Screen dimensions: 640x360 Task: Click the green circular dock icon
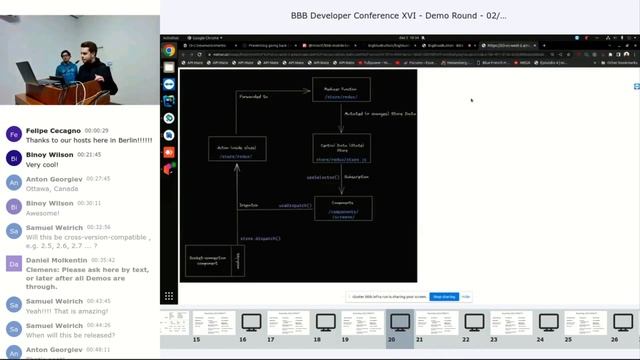pyautogui.click(x=169, y=118)
